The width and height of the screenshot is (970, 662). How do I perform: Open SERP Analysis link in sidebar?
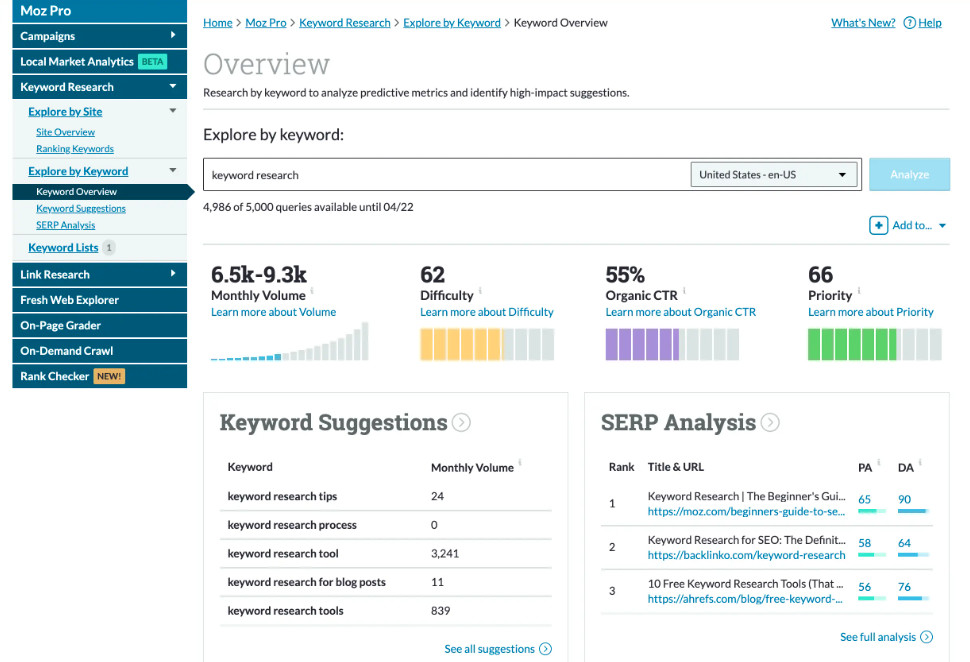[x=66, y=225]
